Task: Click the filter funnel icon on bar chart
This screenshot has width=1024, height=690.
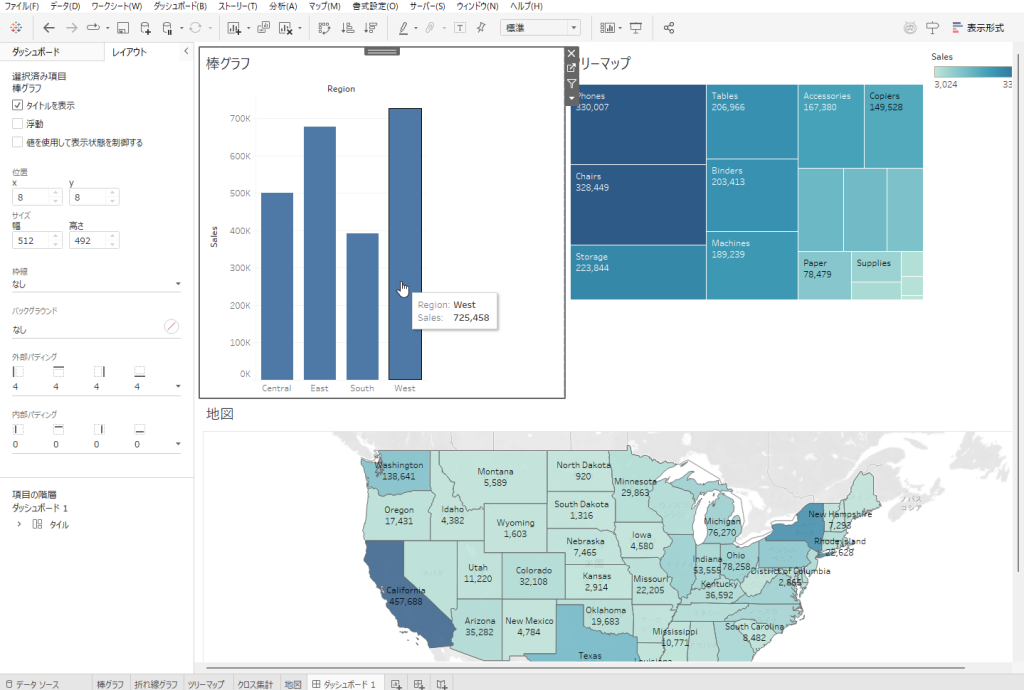Action: point(572,84)
